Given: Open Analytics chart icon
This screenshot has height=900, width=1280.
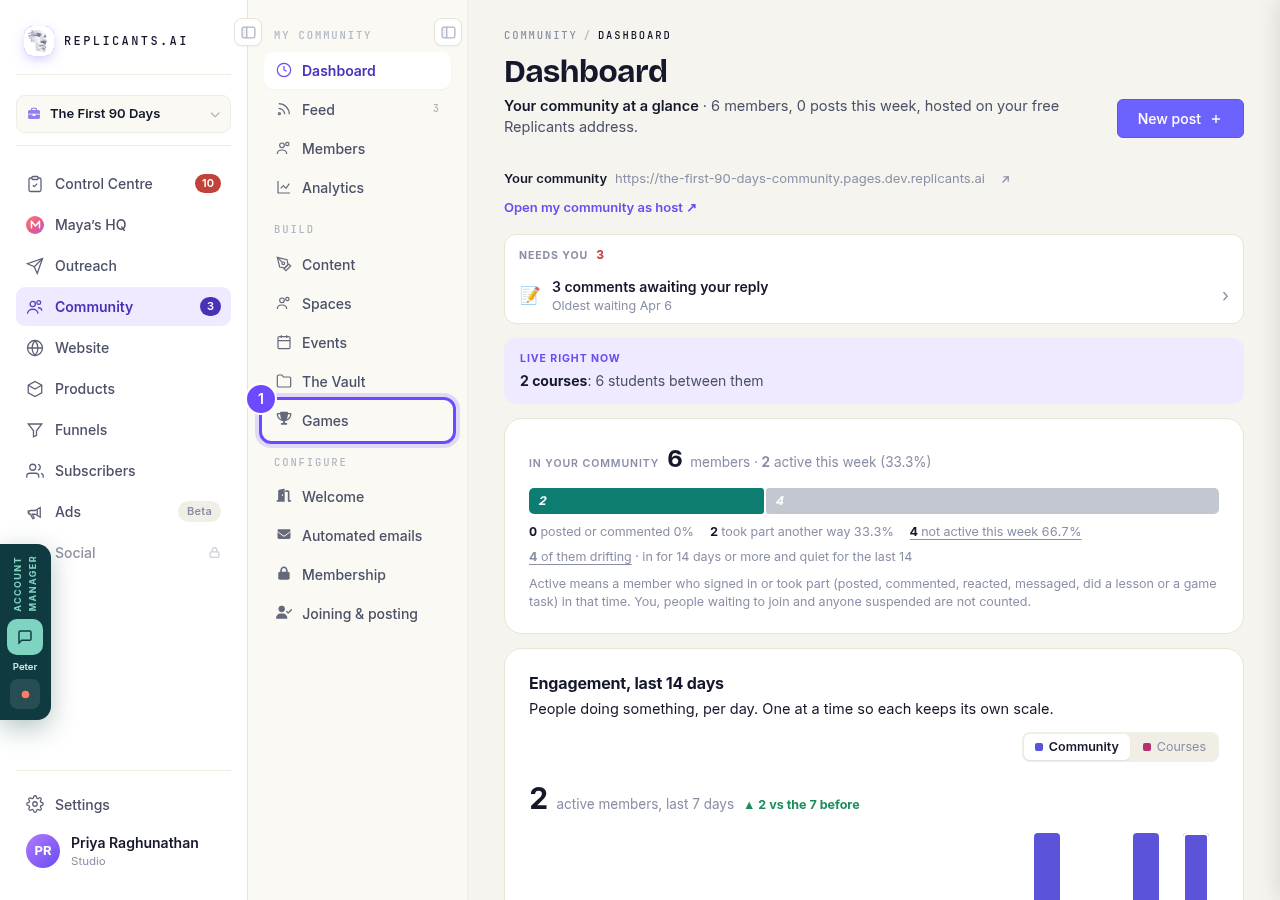Looking at the screenshot, I should [284, 188].
